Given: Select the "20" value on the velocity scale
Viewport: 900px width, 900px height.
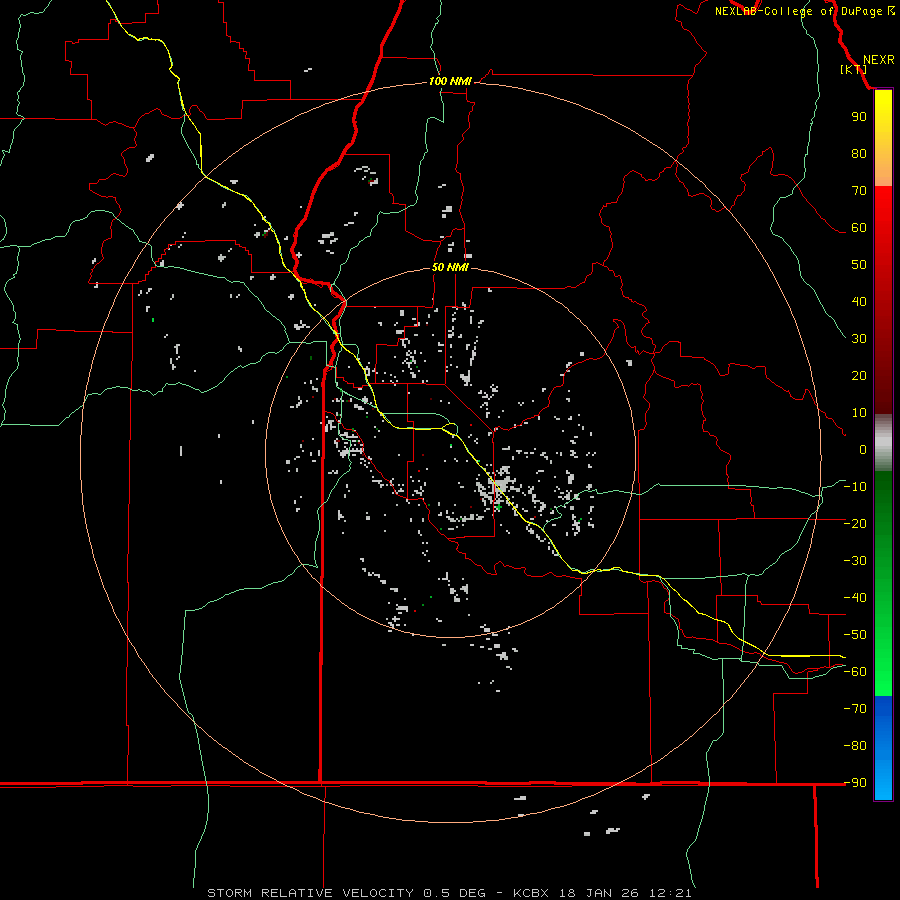Looking at the screenshot, I should 859,376.
